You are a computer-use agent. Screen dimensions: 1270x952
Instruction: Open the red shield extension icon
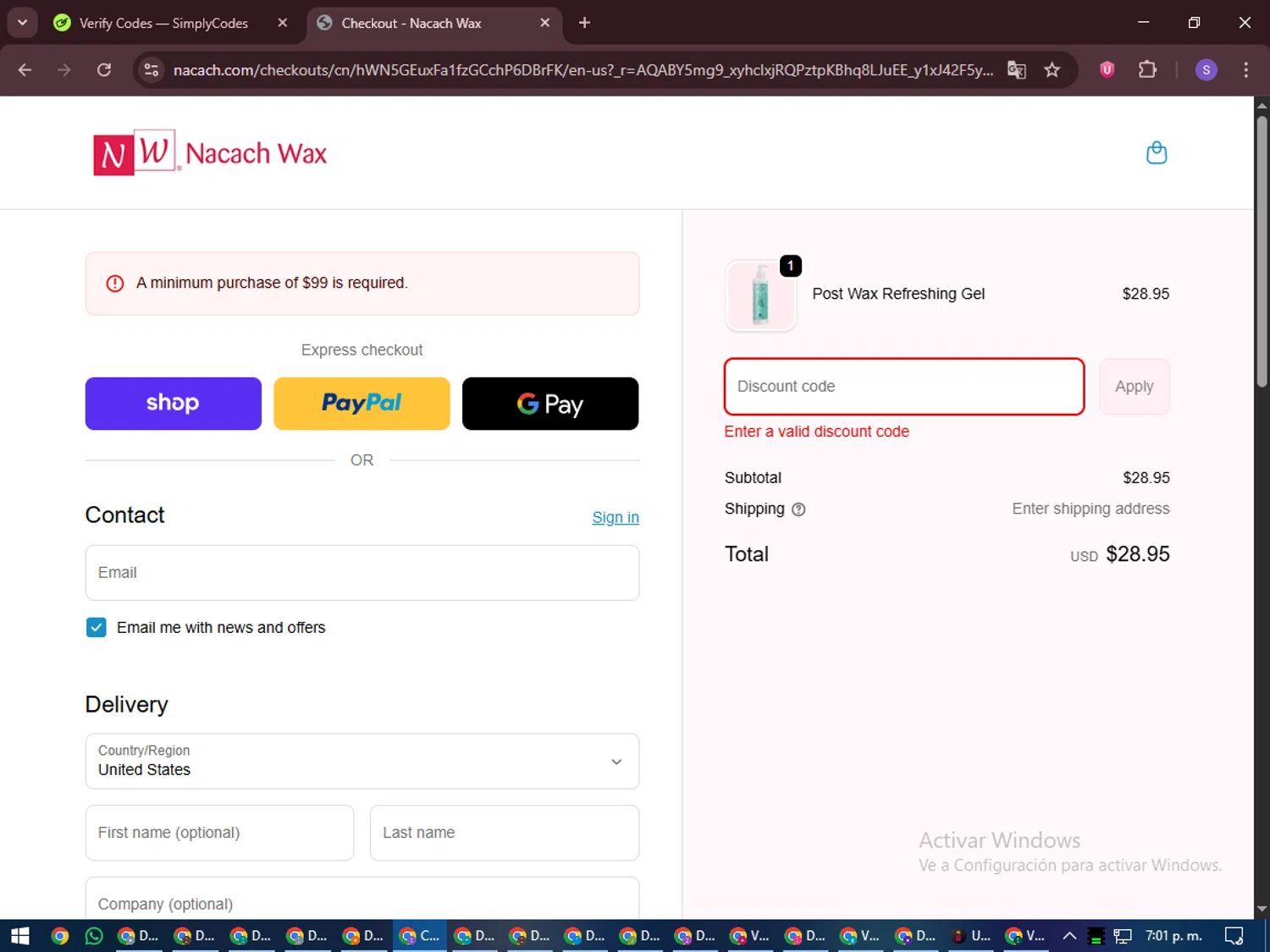tap(1107, 70)
